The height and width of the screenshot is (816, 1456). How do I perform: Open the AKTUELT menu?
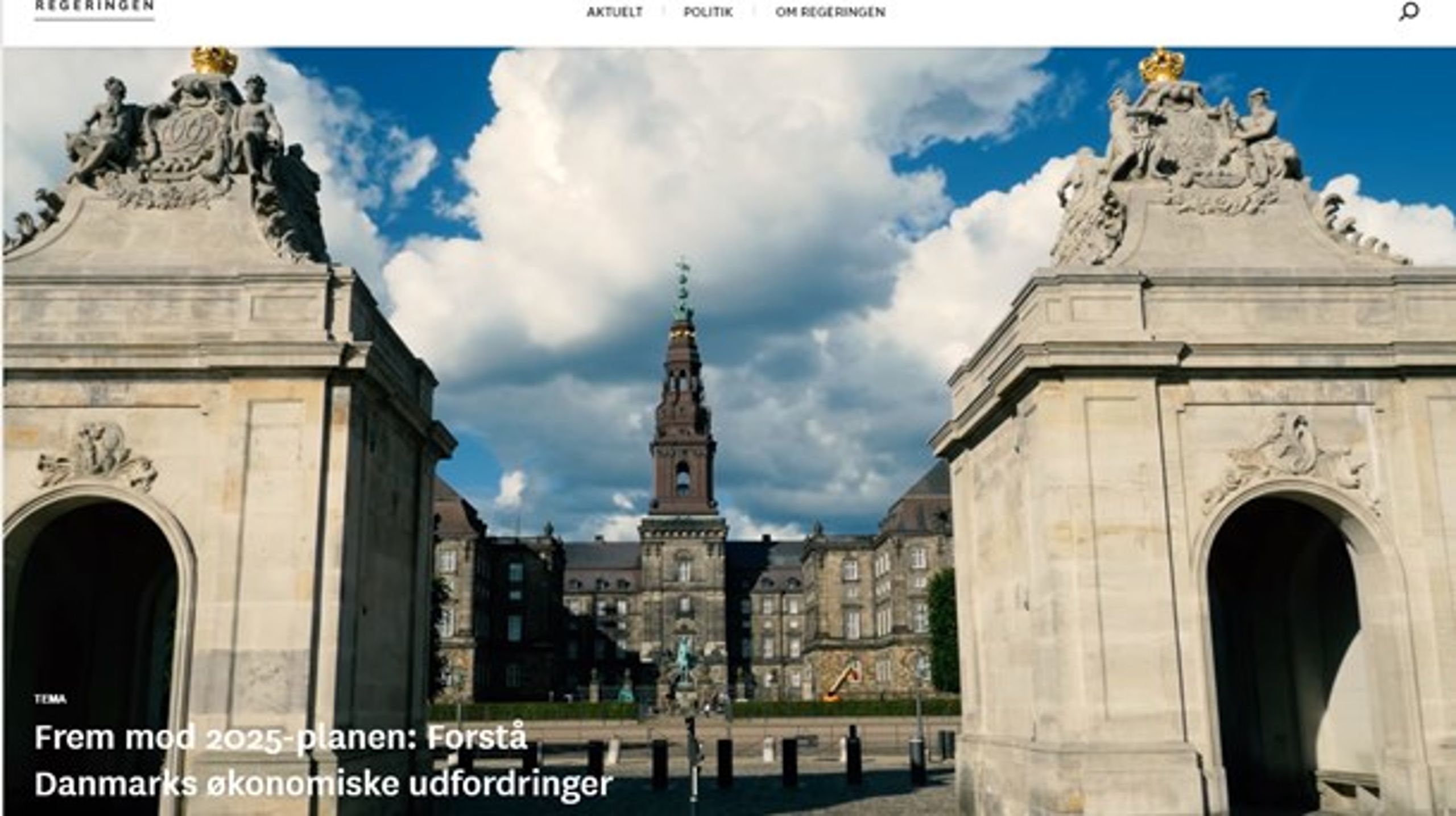[614, 12]
